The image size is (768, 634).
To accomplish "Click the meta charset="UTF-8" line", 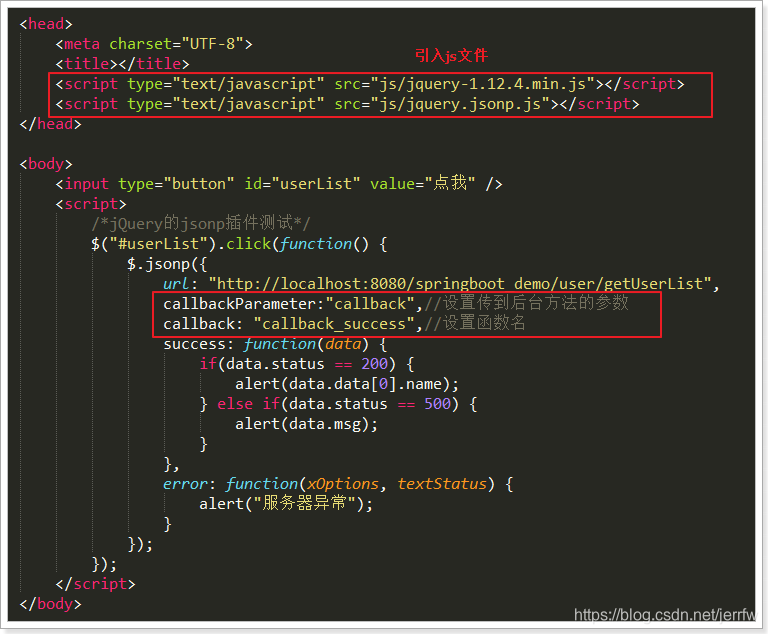I will point(154,44).
